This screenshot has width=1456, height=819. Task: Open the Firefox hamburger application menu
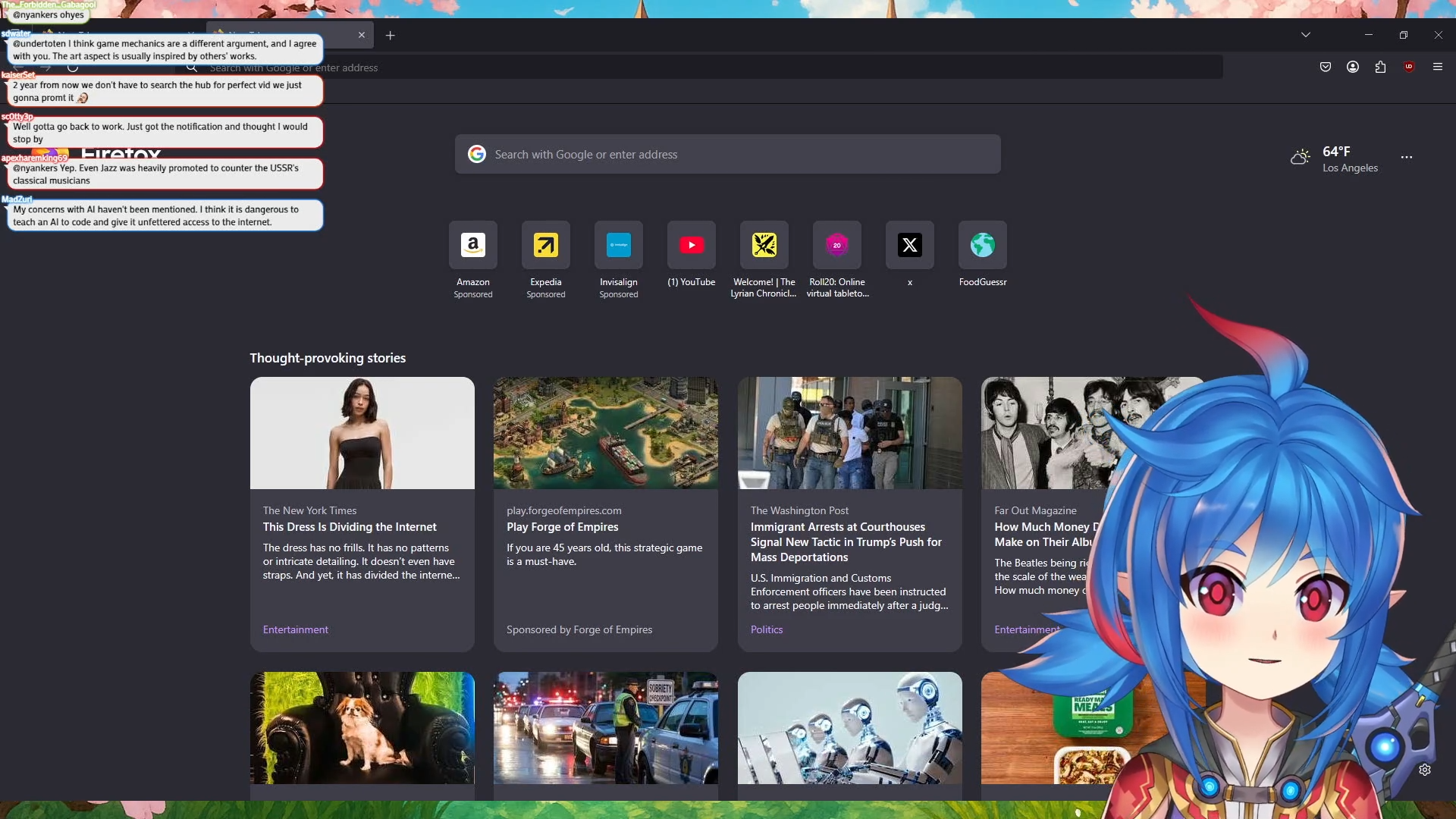click(x=1438, y=67)
